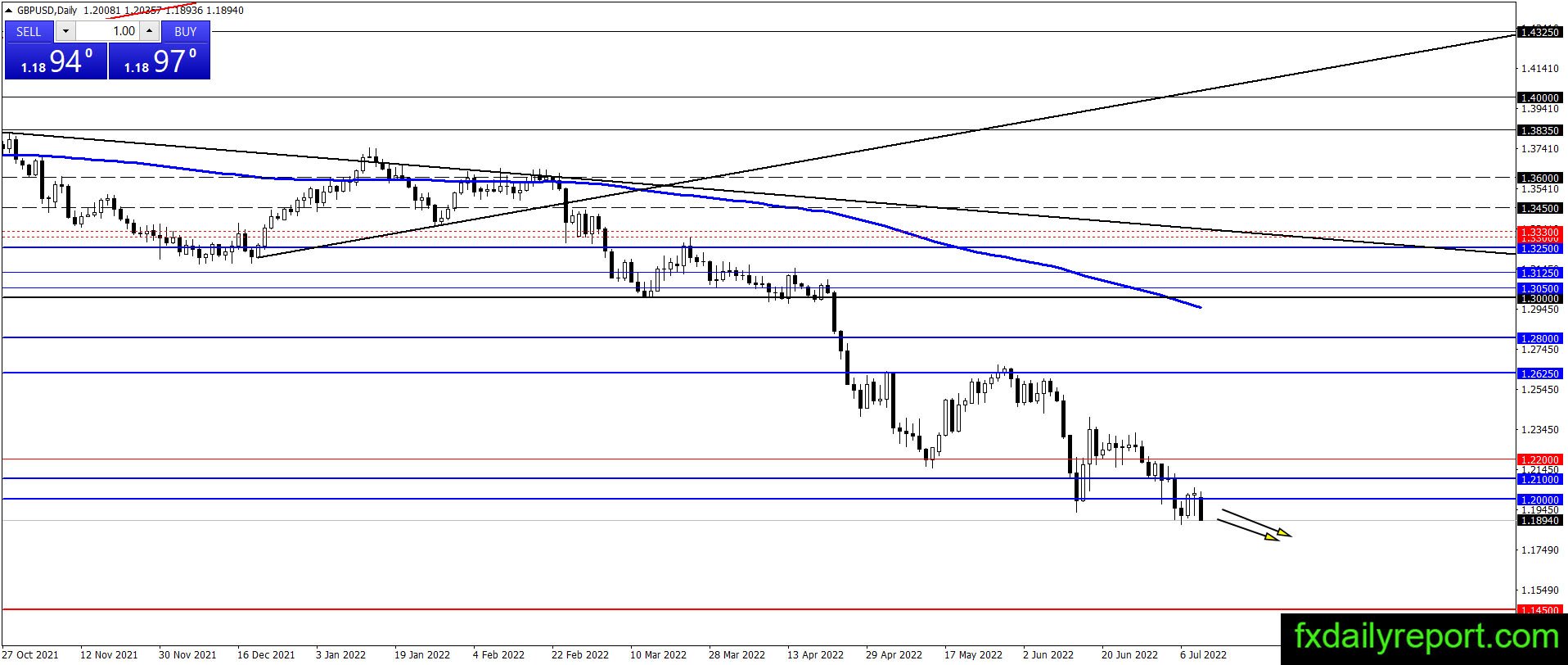The width and height of the screenshot is (1568, 665).
Task: Collapse the one-click trading panel triangle
Action: pos(8,11)
